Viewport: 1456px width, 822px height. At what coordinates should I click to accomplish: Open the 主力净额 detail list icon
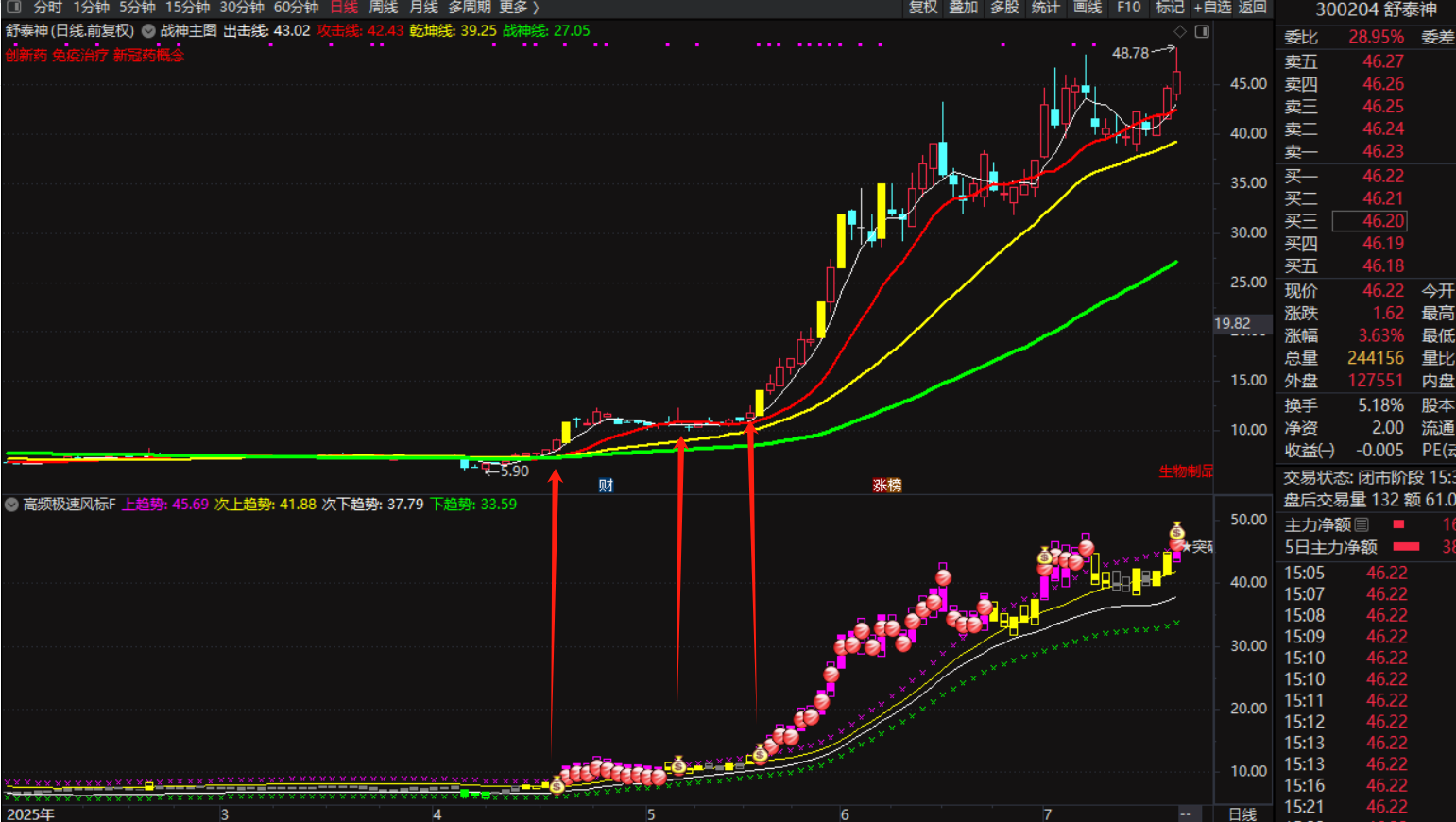1362,524
